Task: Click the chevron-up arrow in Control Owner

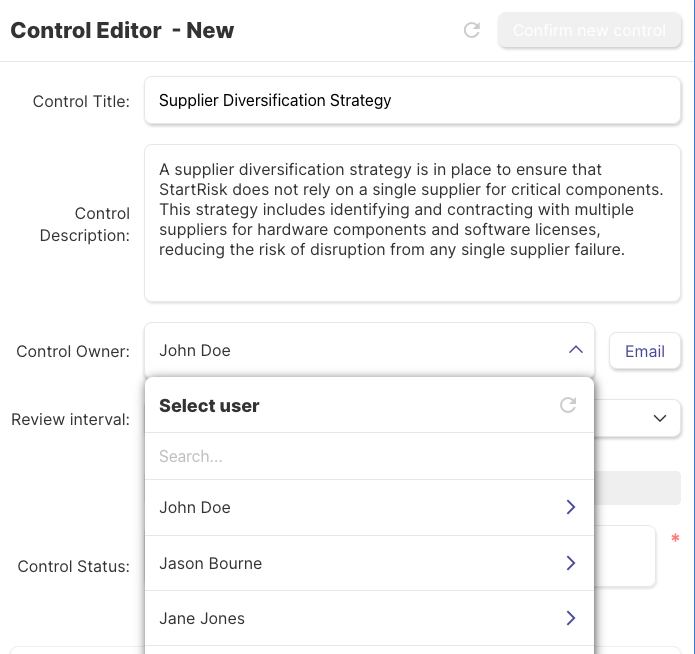Action: tap(575, 350)
